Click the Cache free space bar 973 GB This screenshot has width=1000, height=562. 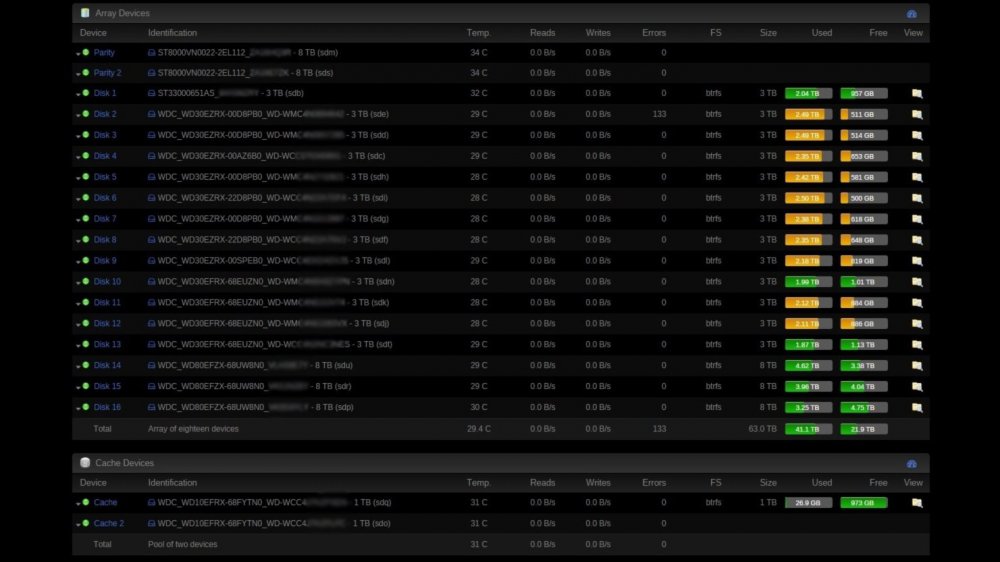pos(864,503)
